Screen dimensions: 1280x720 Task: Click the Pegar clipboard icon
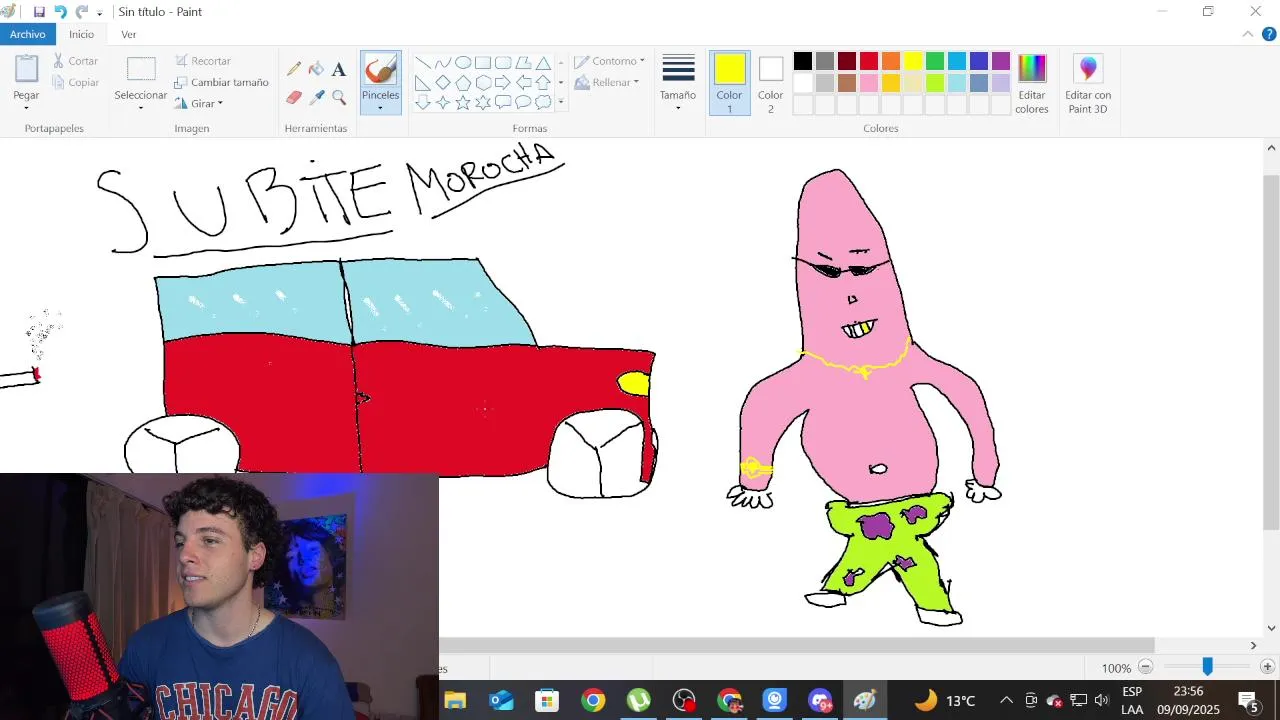tap(27, 69)
